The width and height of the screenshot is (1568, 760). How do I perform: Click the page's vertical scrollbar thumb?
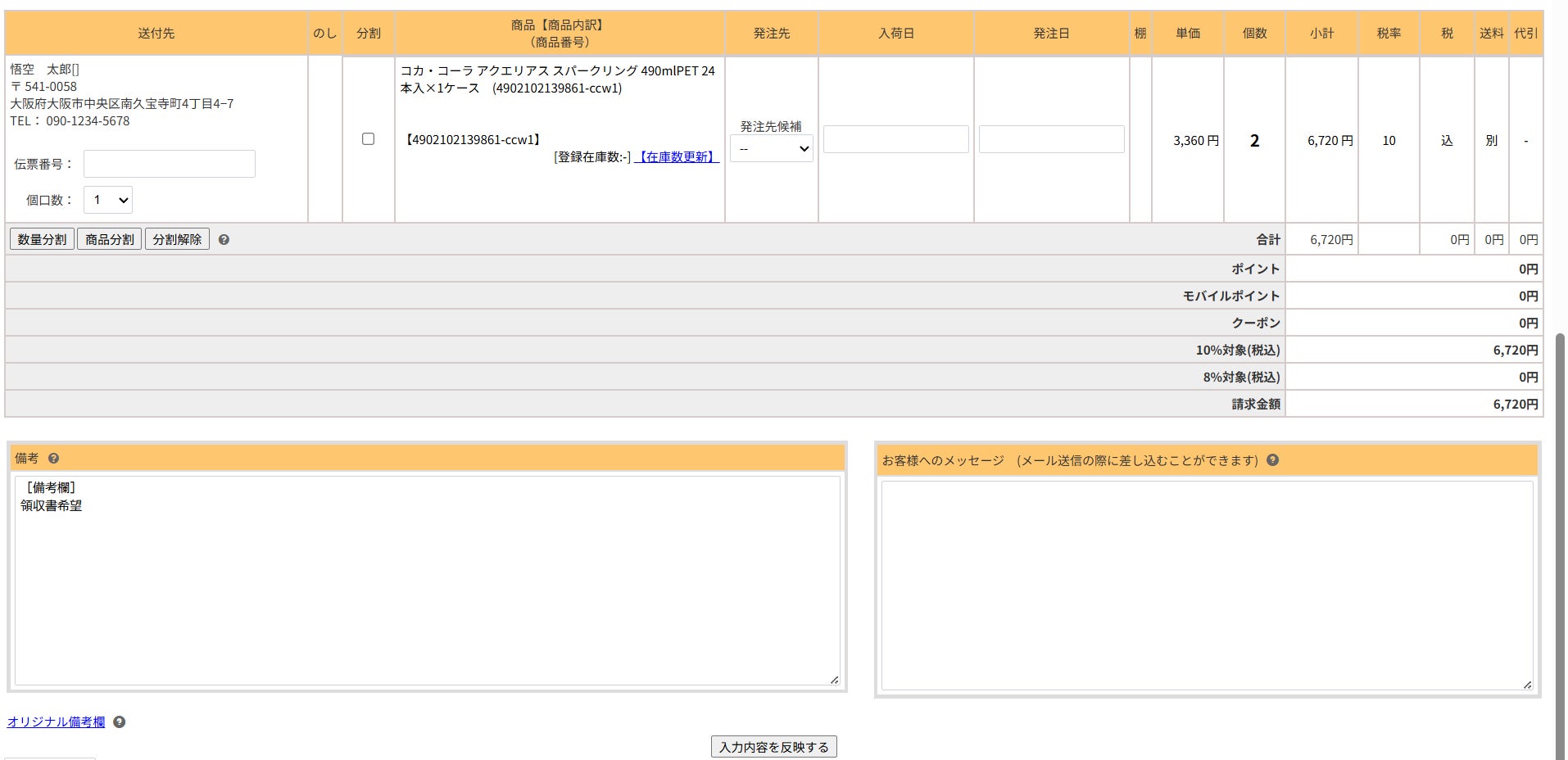1561,546
